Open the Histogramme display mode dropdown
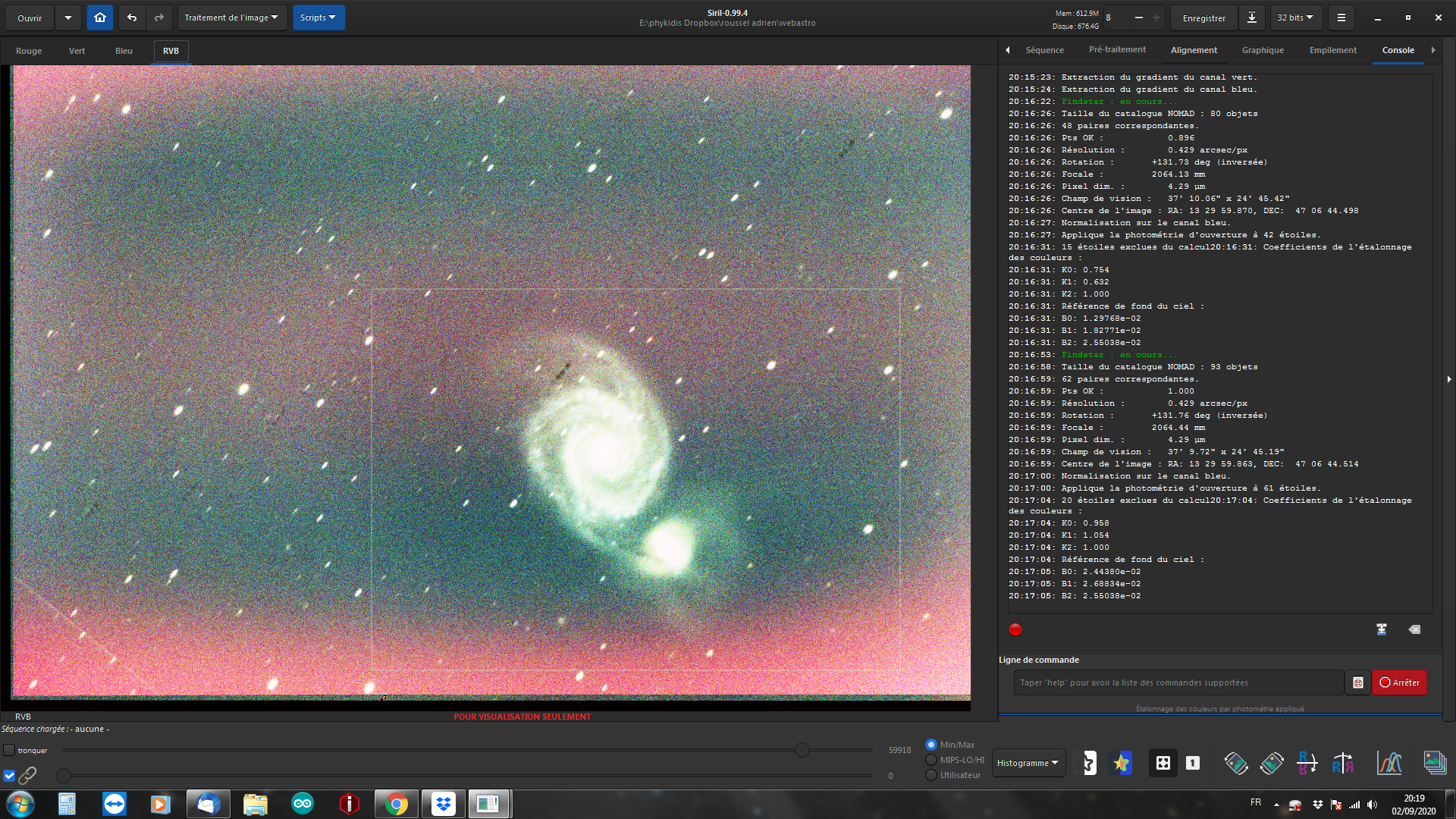The height and width of the screenshot is (819, 1456). [1028, 763]
